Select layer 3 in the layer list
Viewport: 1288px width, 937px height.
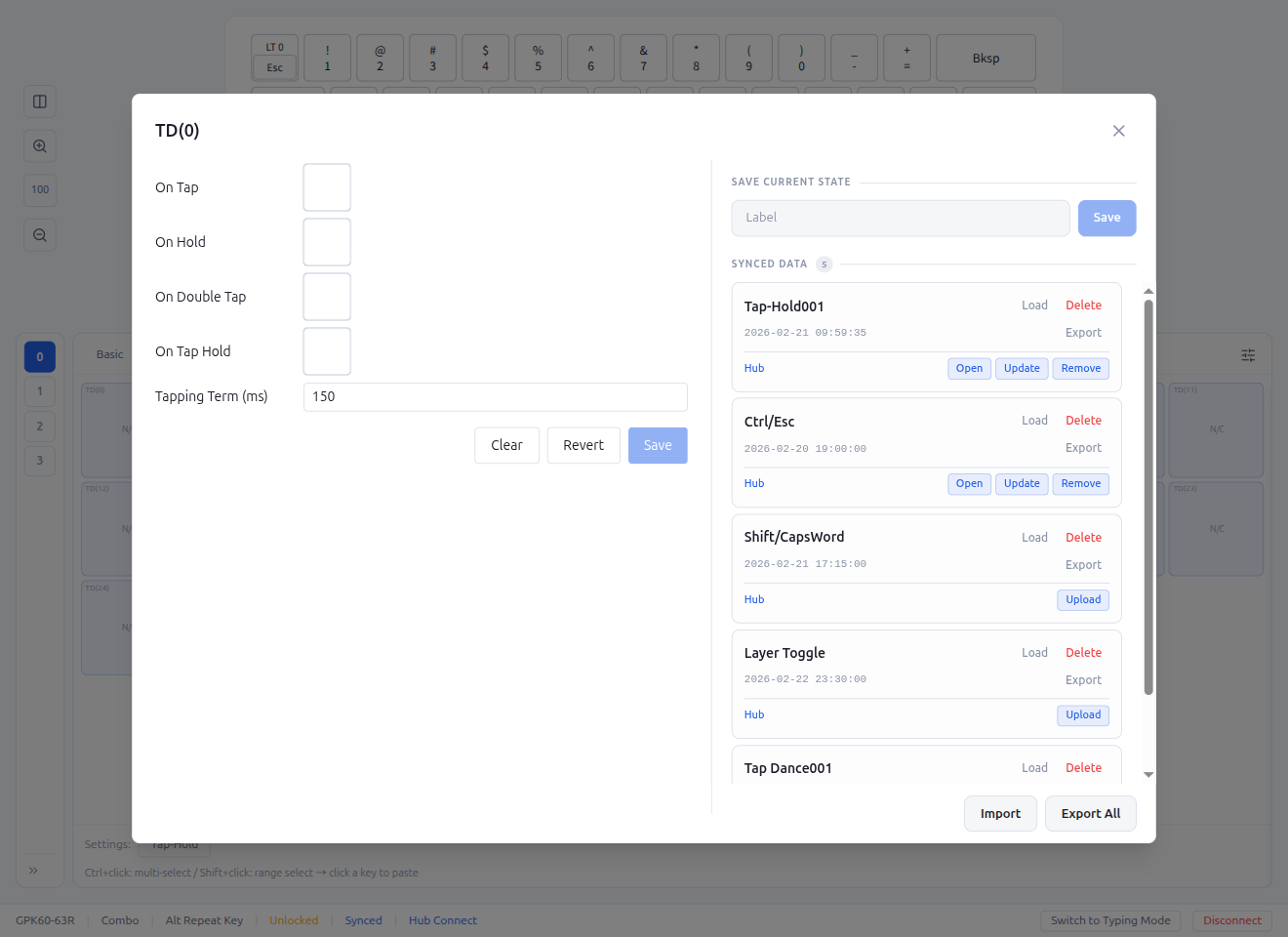point(39,460)
